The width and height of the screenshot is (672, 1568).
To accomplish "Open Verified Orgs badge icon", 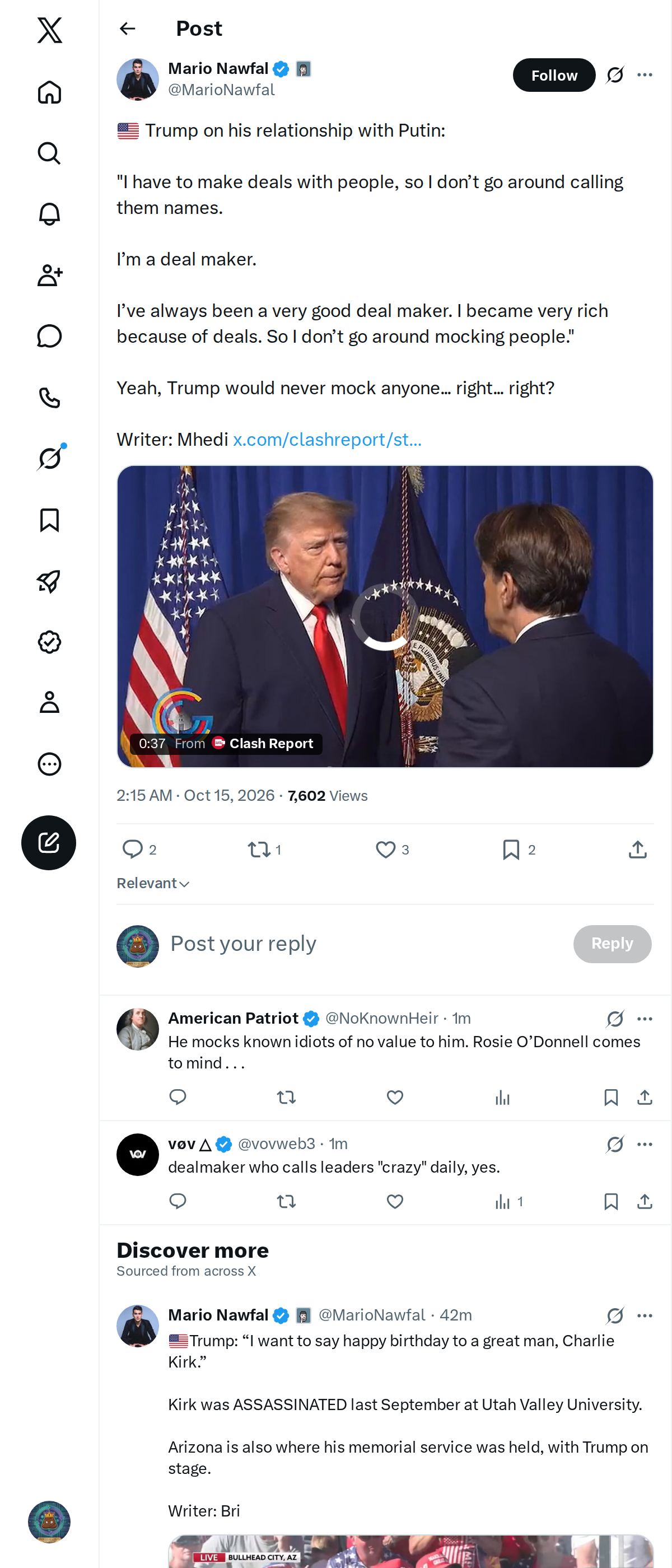I will coord(49,642).
